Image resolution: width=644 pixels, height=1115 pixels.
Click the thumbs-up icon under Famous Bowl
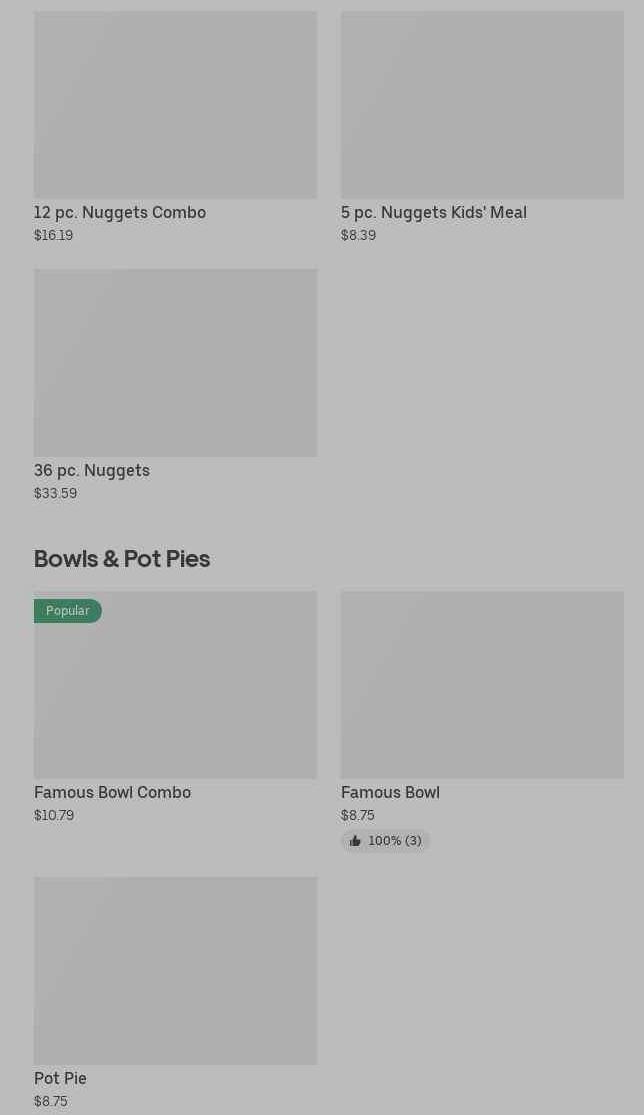[x=355, y=841]
